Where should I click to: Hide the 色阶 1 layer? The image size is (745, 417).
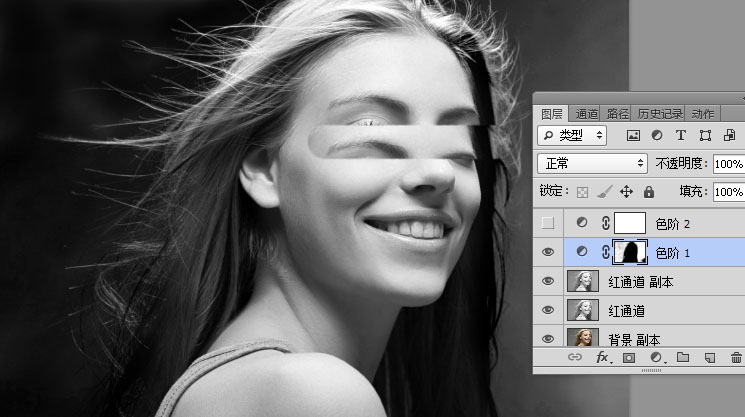(548, 252)
